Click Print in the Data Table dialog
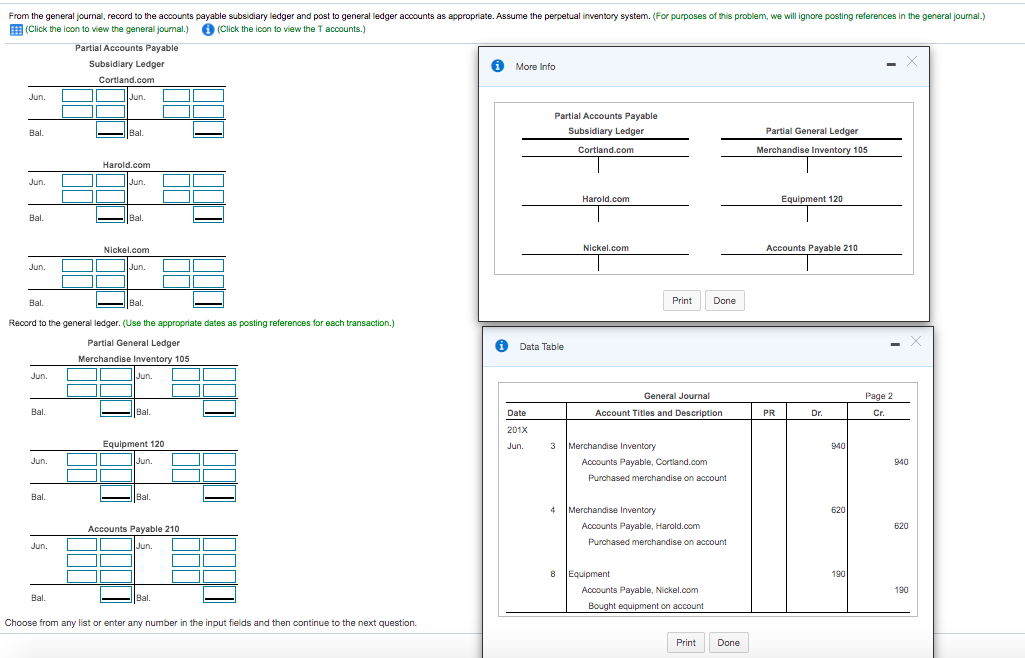1025x658 pixels. point(686,642)
